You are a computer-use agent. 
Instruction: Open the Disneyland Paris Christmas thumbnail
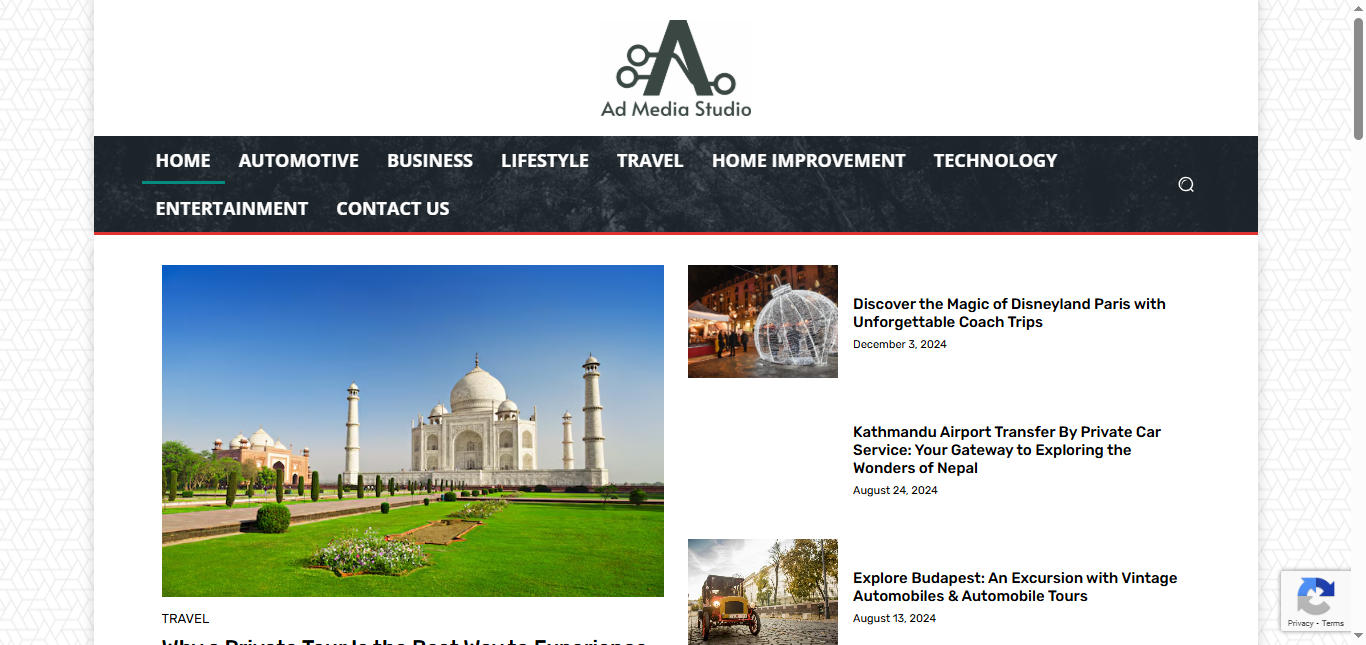pyautogui.click(x=763, y=321)
